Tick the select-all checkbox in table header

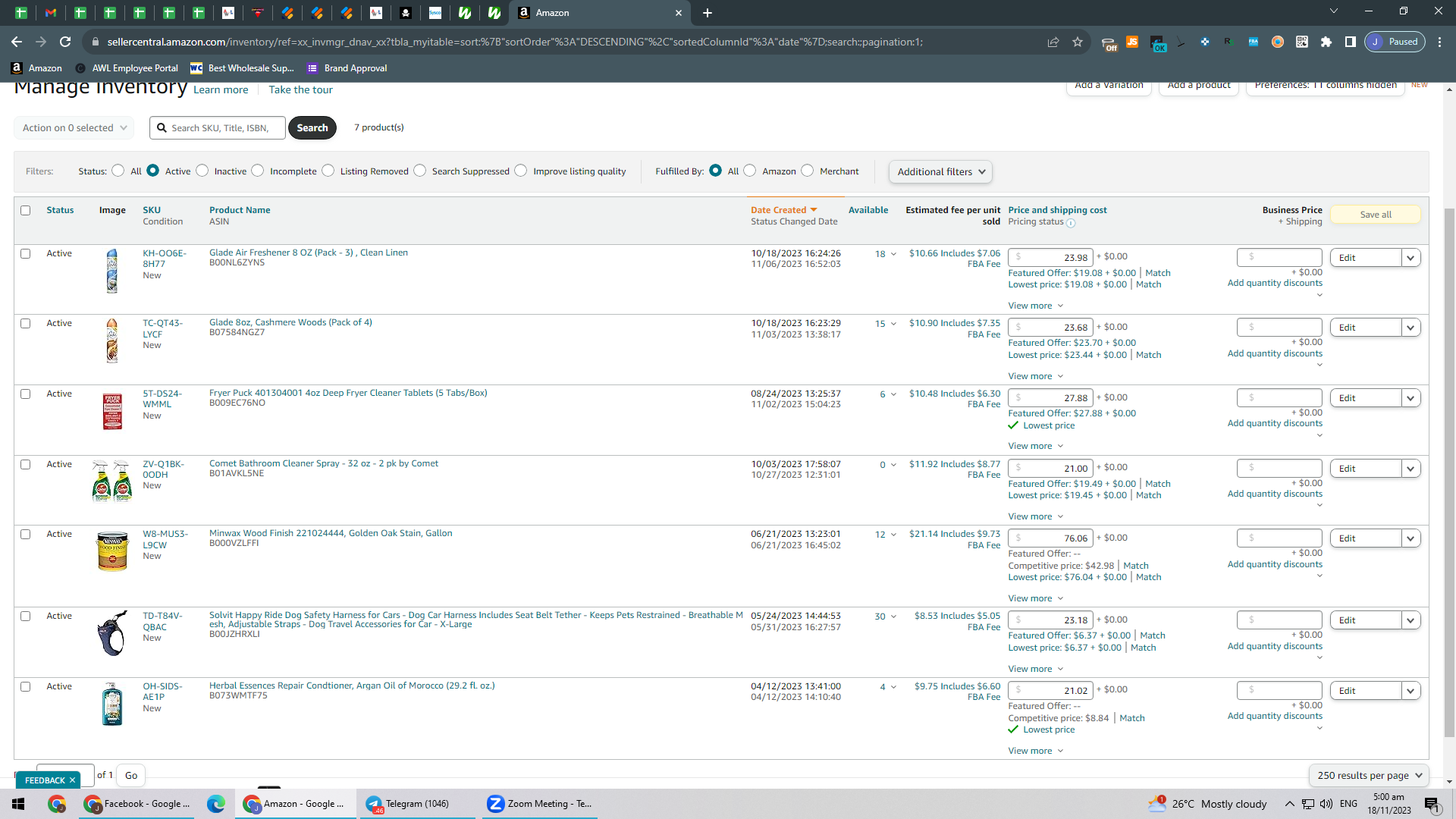(26, 210)
